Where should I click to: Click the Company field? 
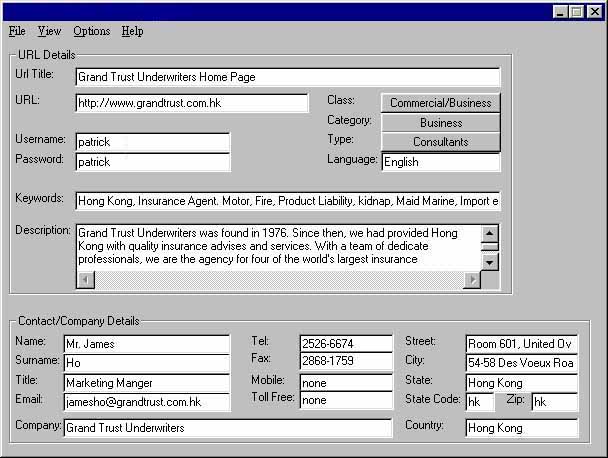228,428
